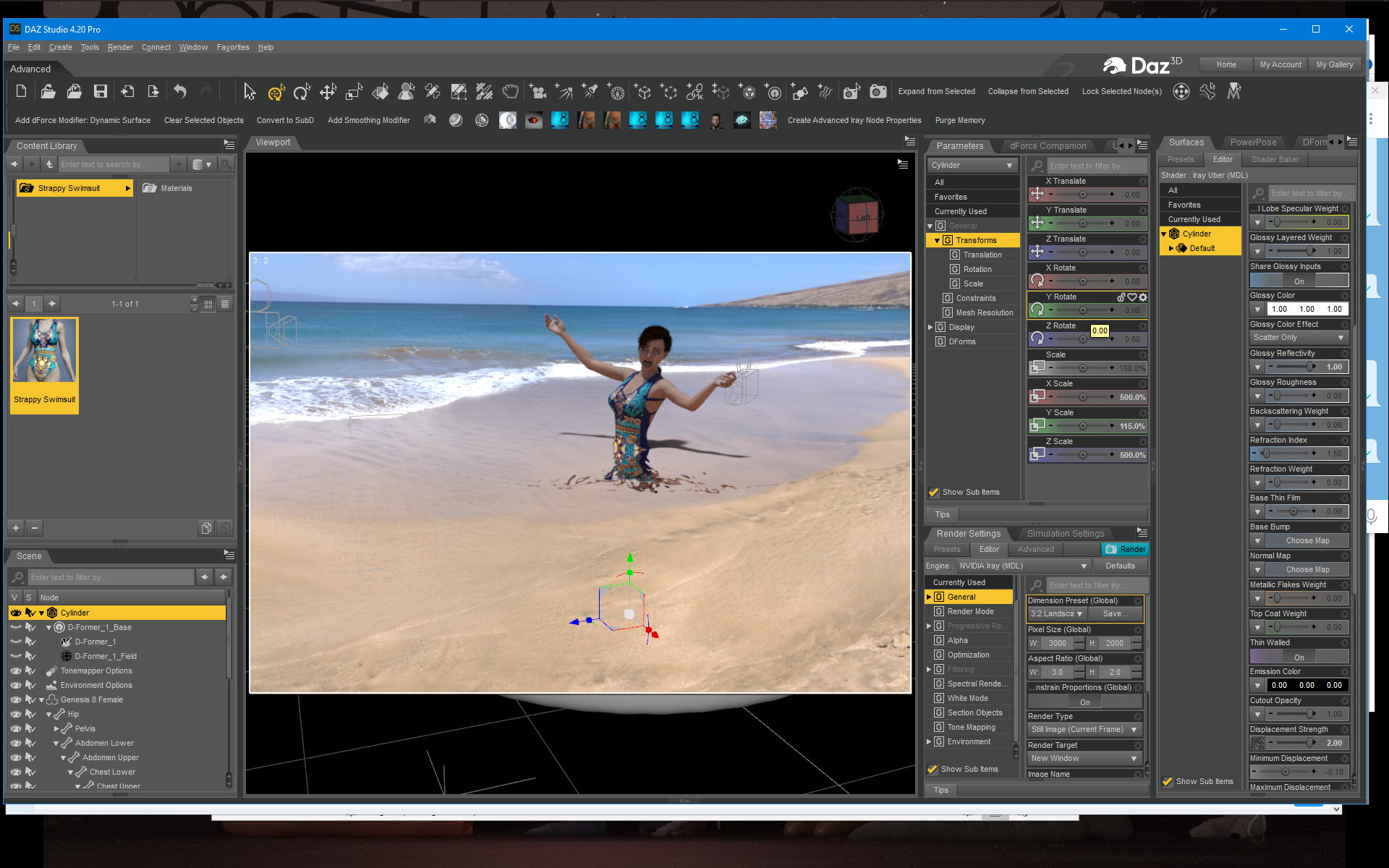Open Glossy Color Effect Scatter Only dropdown

click(x=1299, y=338)
